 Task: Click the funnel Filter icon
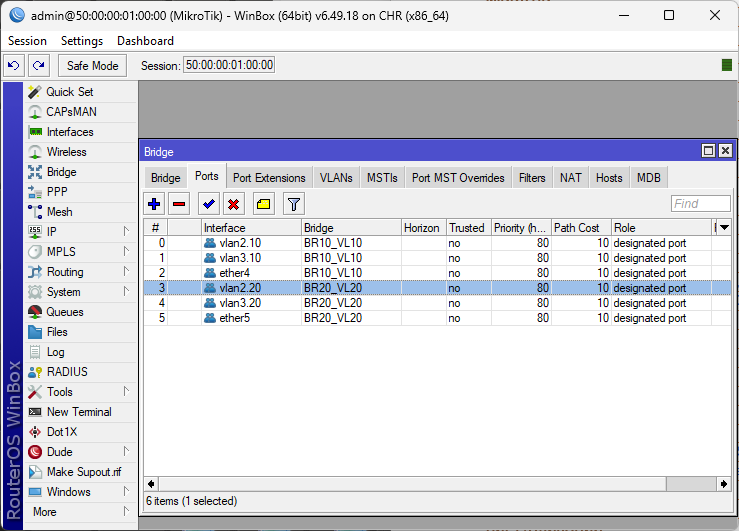point(293,204)
